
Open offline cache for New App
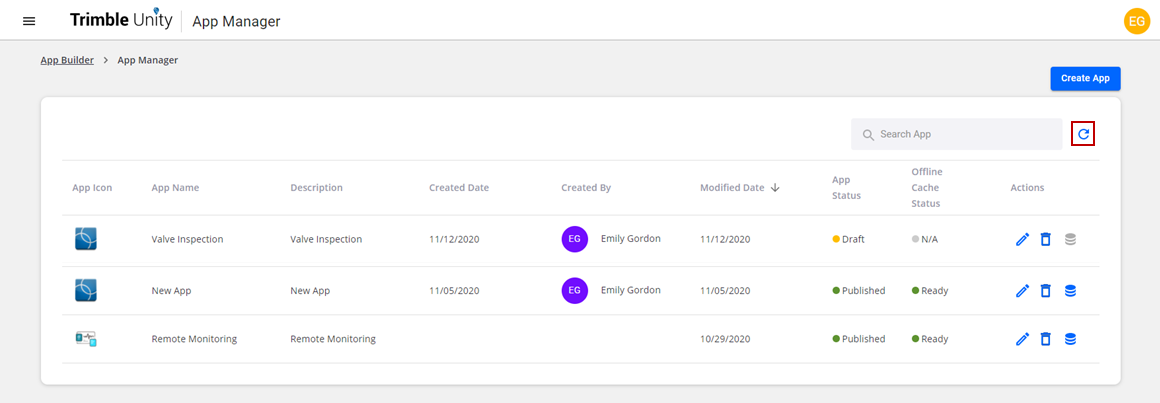click(x=1070, y=291)
